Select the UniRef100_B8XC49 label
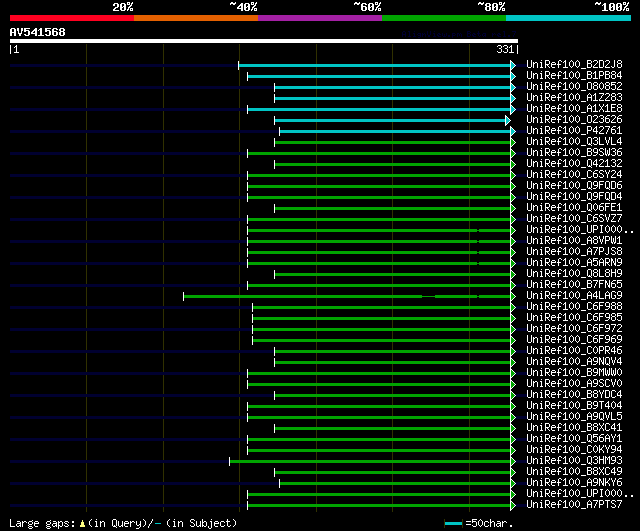 point(574,472)
